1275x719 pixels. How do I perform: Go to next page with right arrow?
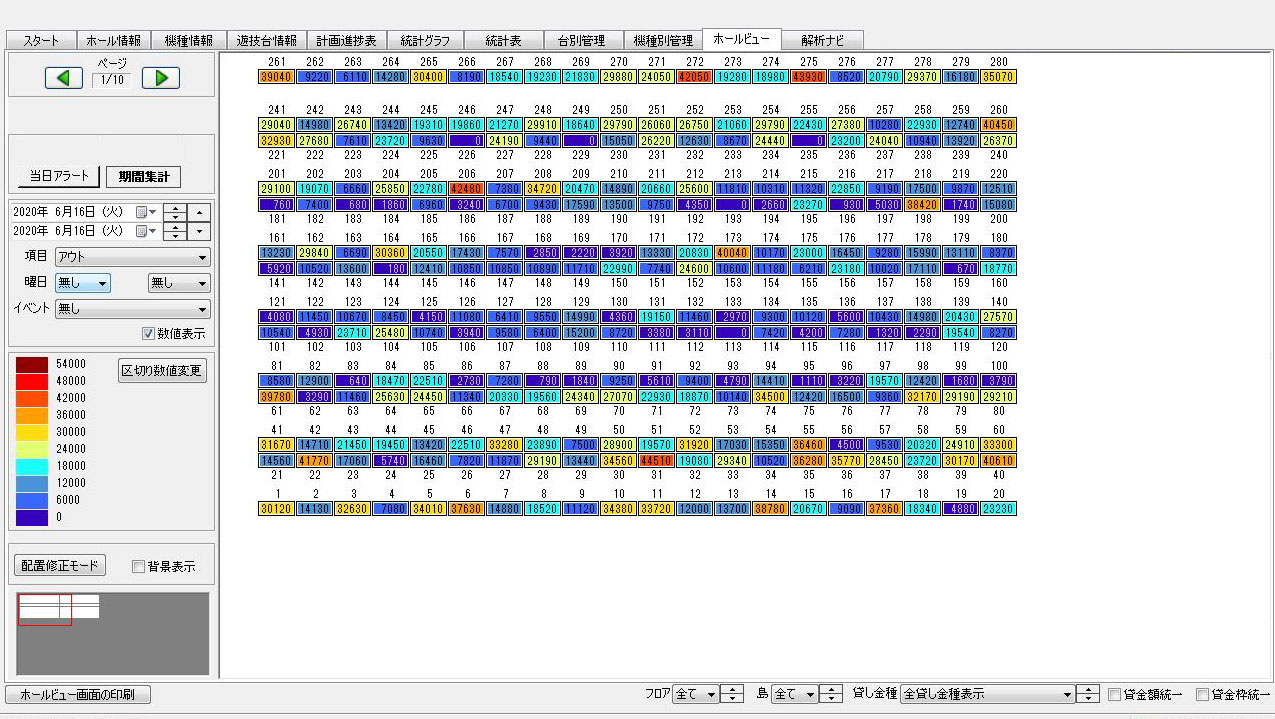(x=160, y=78)
